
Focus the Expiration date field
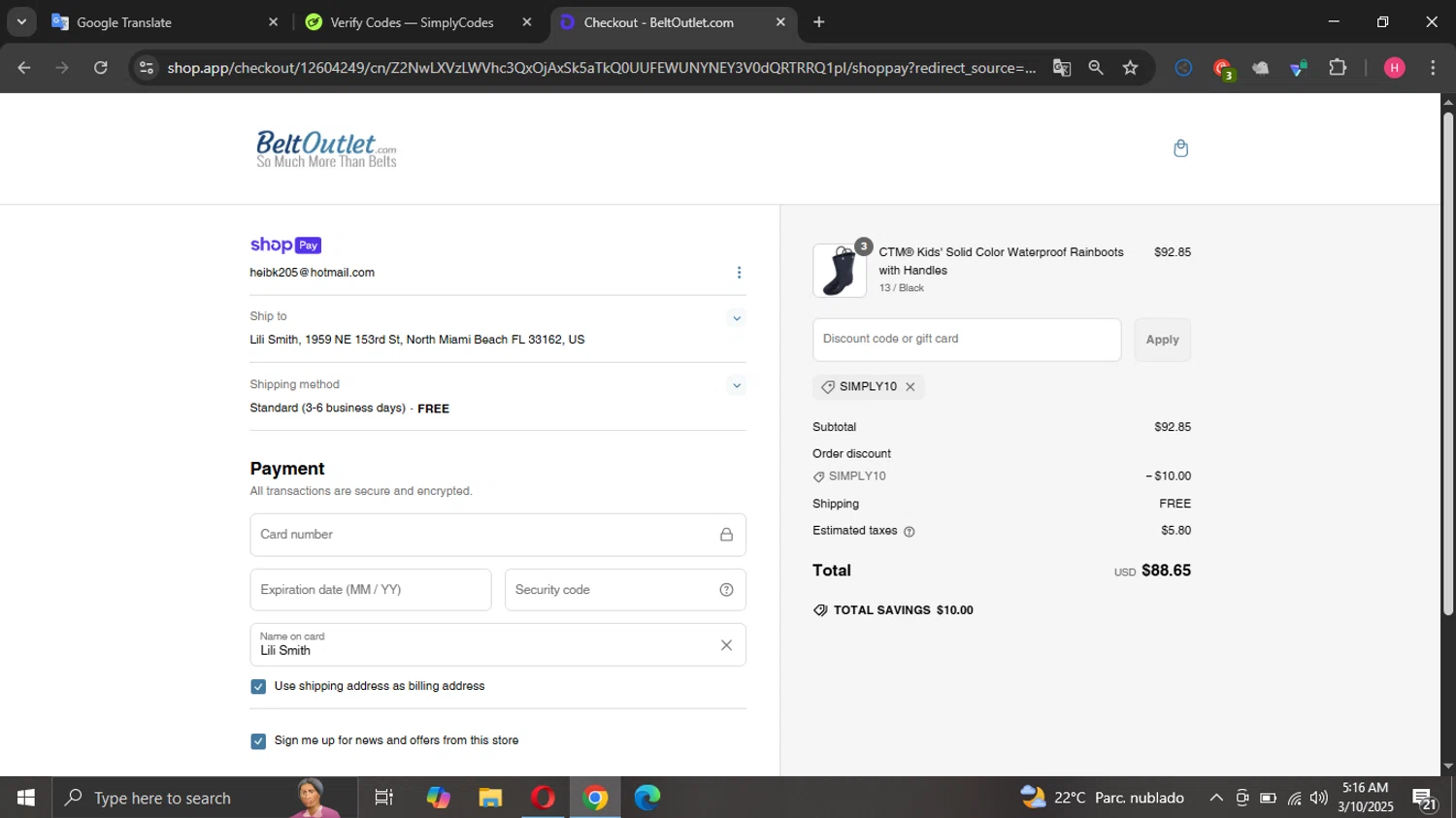coord(371,590)
